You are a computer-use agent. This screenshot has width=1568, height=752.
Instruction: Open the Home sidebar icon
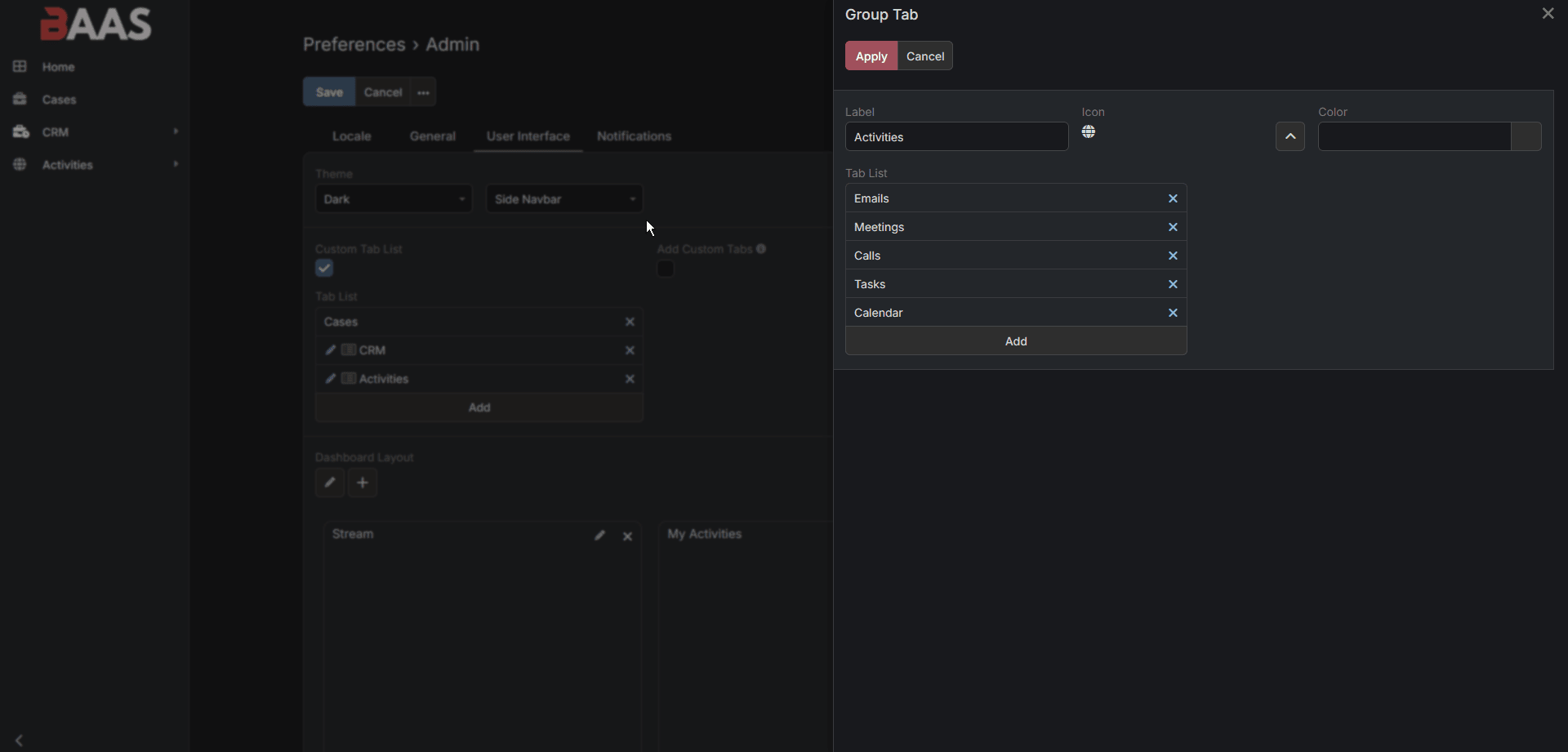[x=20, y=66]
